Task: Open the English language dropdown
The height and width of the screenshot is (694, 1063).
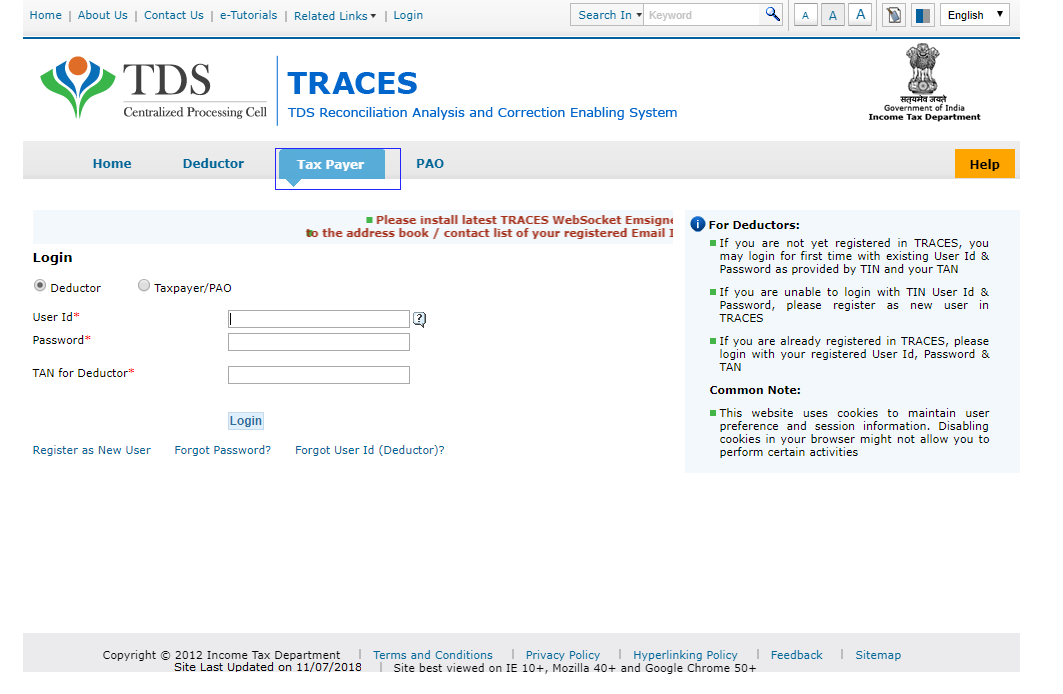Action: (973, 14)
